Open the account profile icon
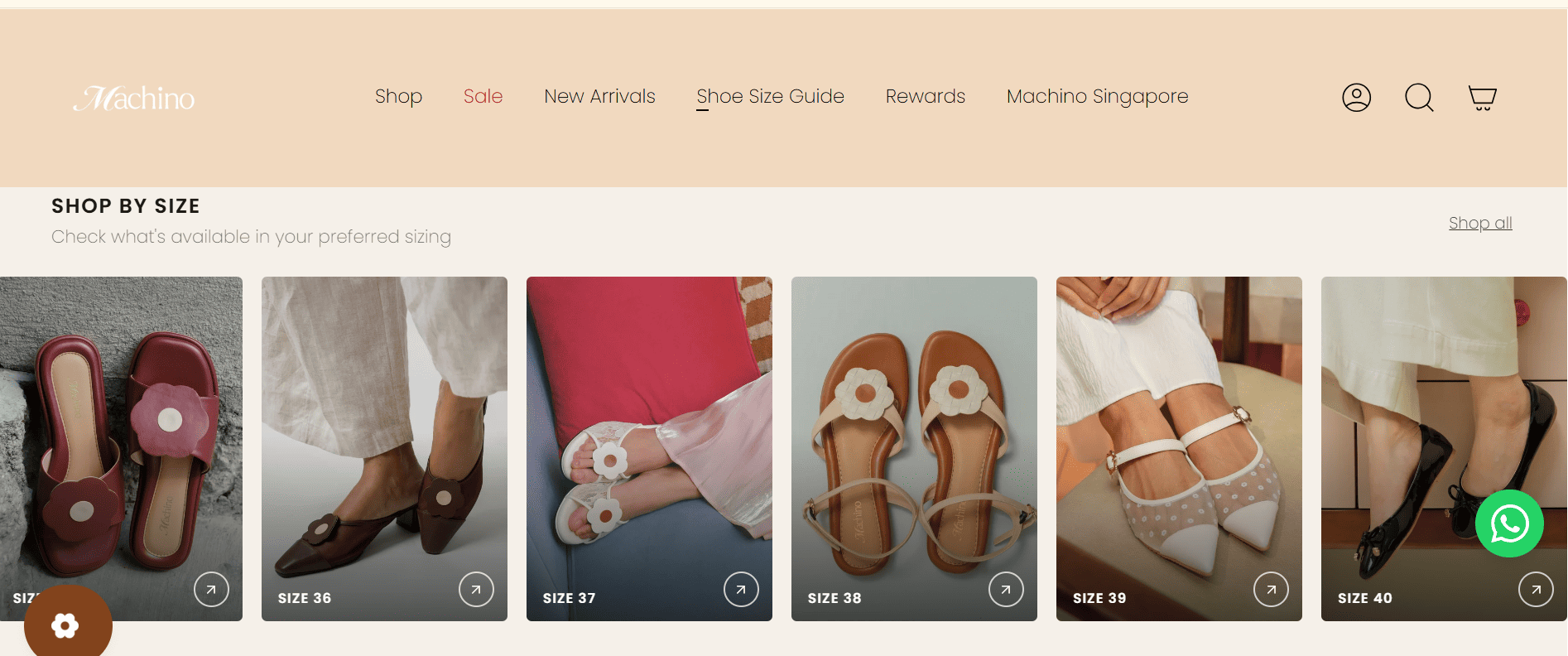The width and height of the screenshot is (1568, 656). pyautogui.click(x=1356, y=98)
